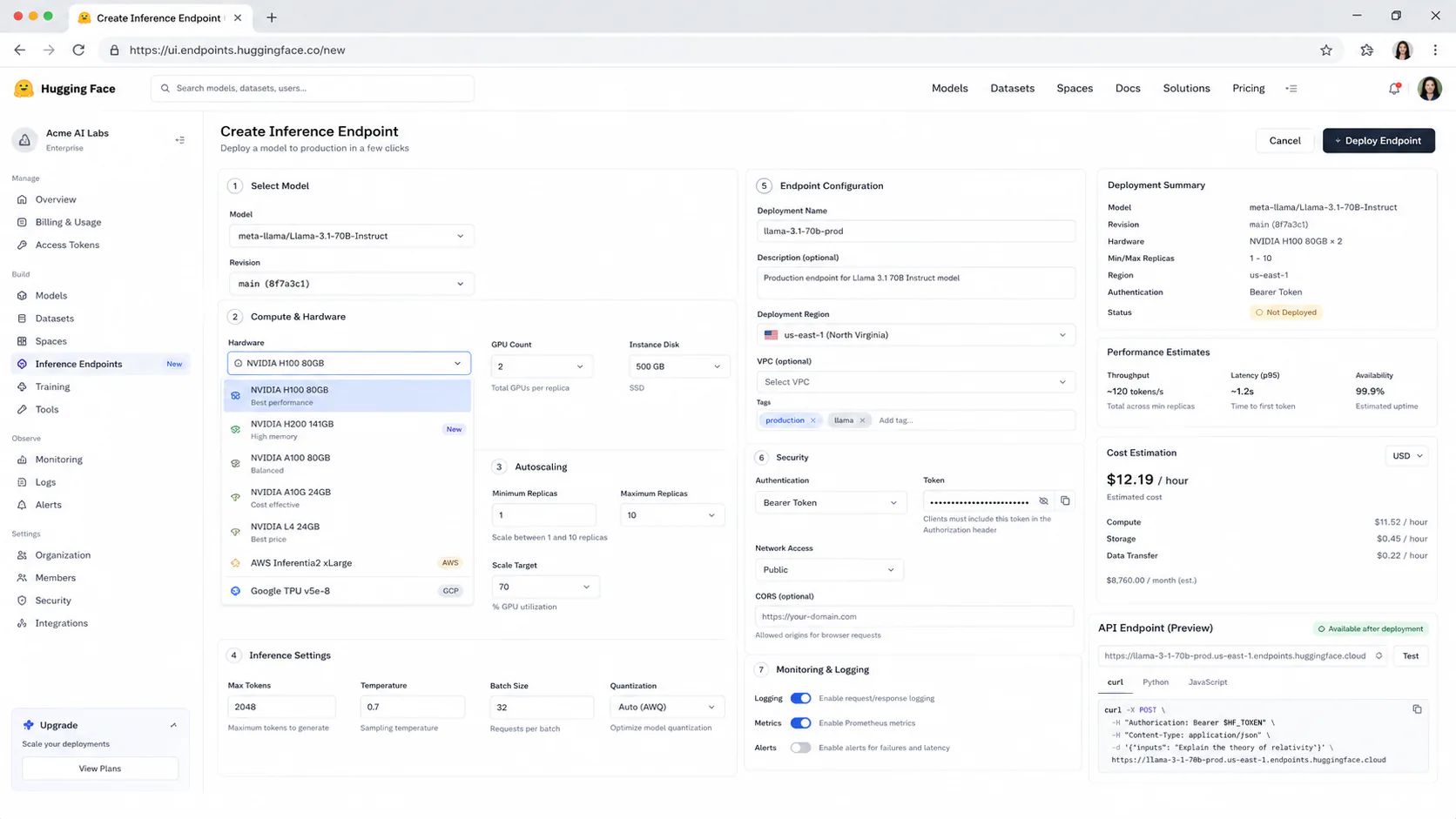
Task: Click the View Plans button
Action: pos(100,769)
